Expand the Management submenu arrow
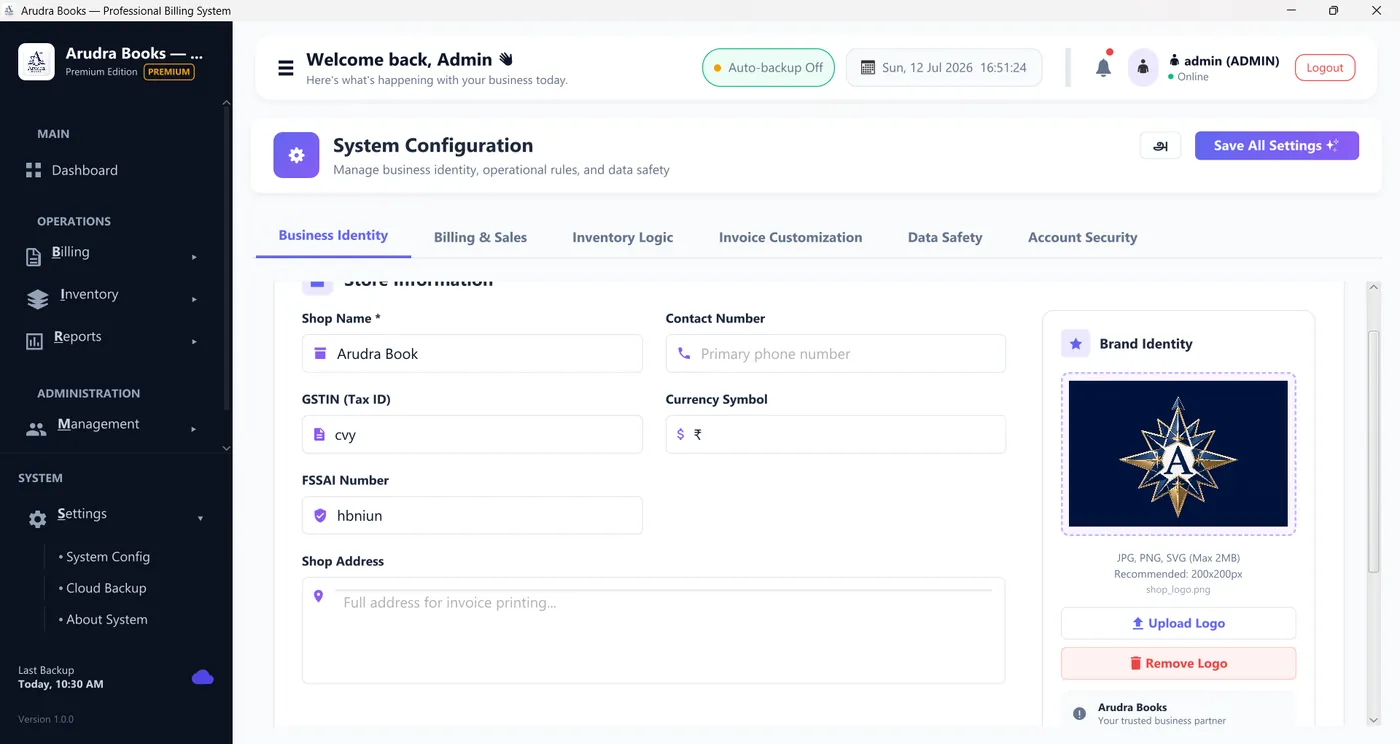 194,429
